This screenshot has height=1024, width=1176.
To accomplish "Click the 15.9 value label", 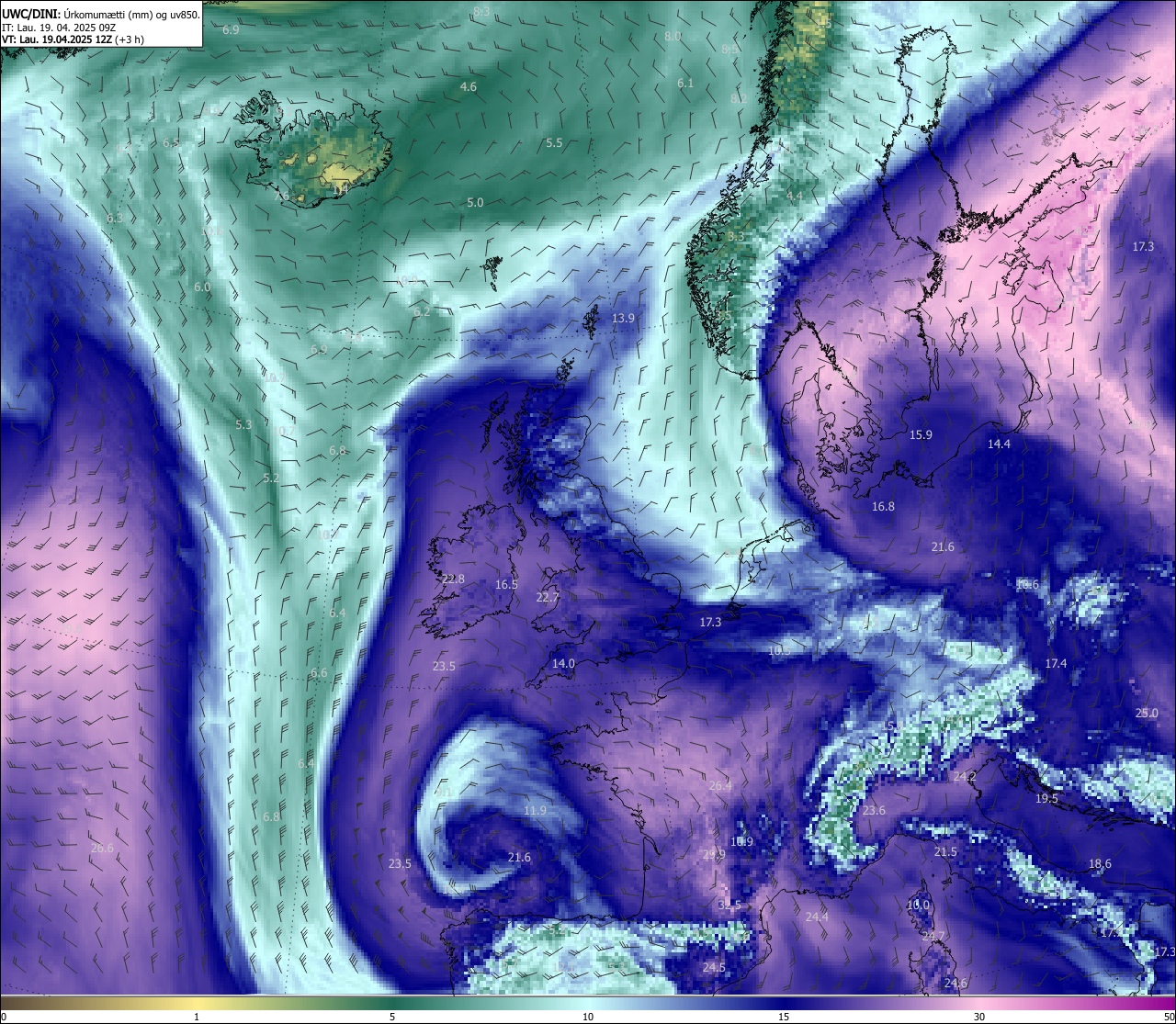I will [x=921, y=434].
